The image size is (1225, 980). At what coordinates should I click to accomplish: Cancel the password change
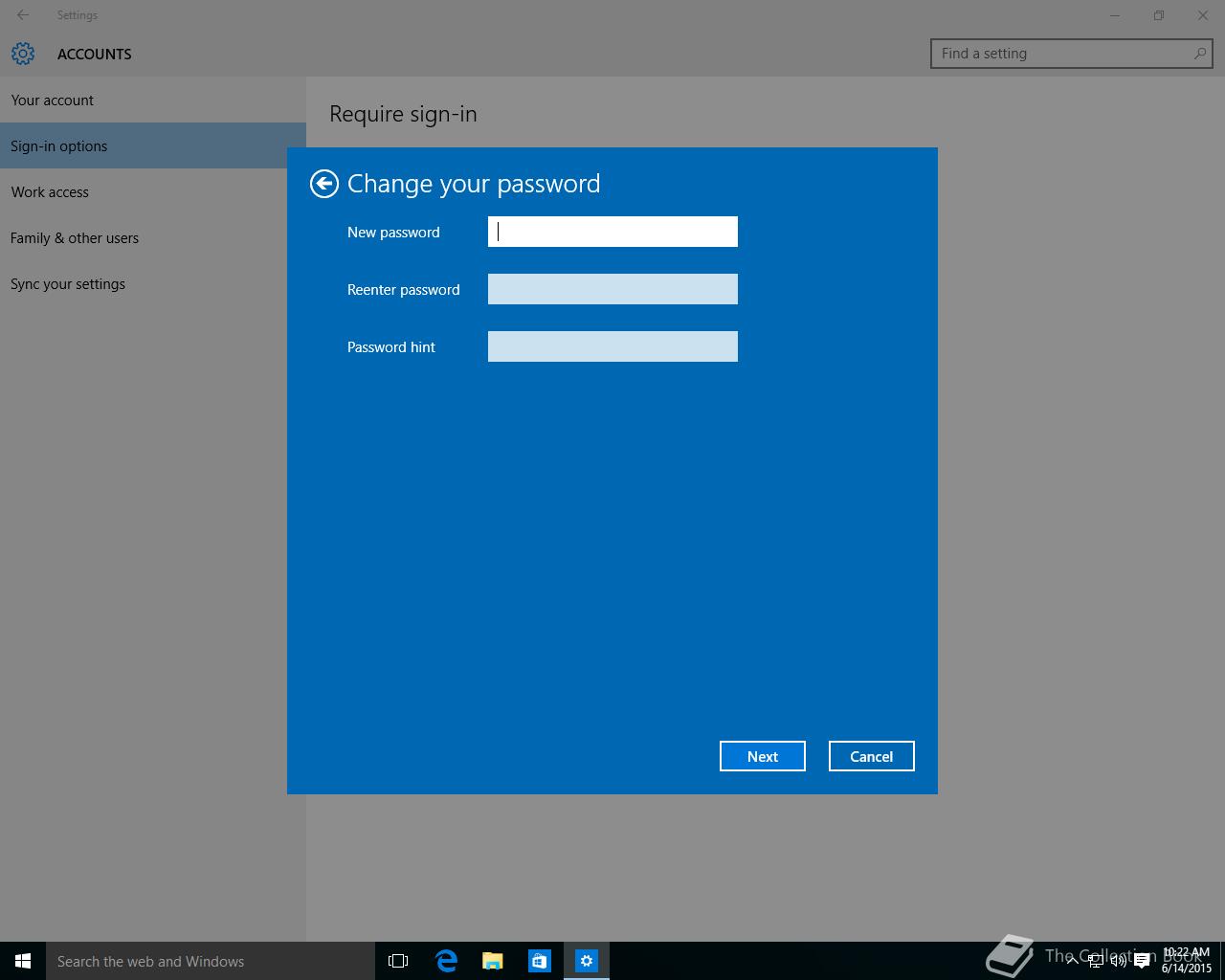pyautogui.click(x=871, y=756)
